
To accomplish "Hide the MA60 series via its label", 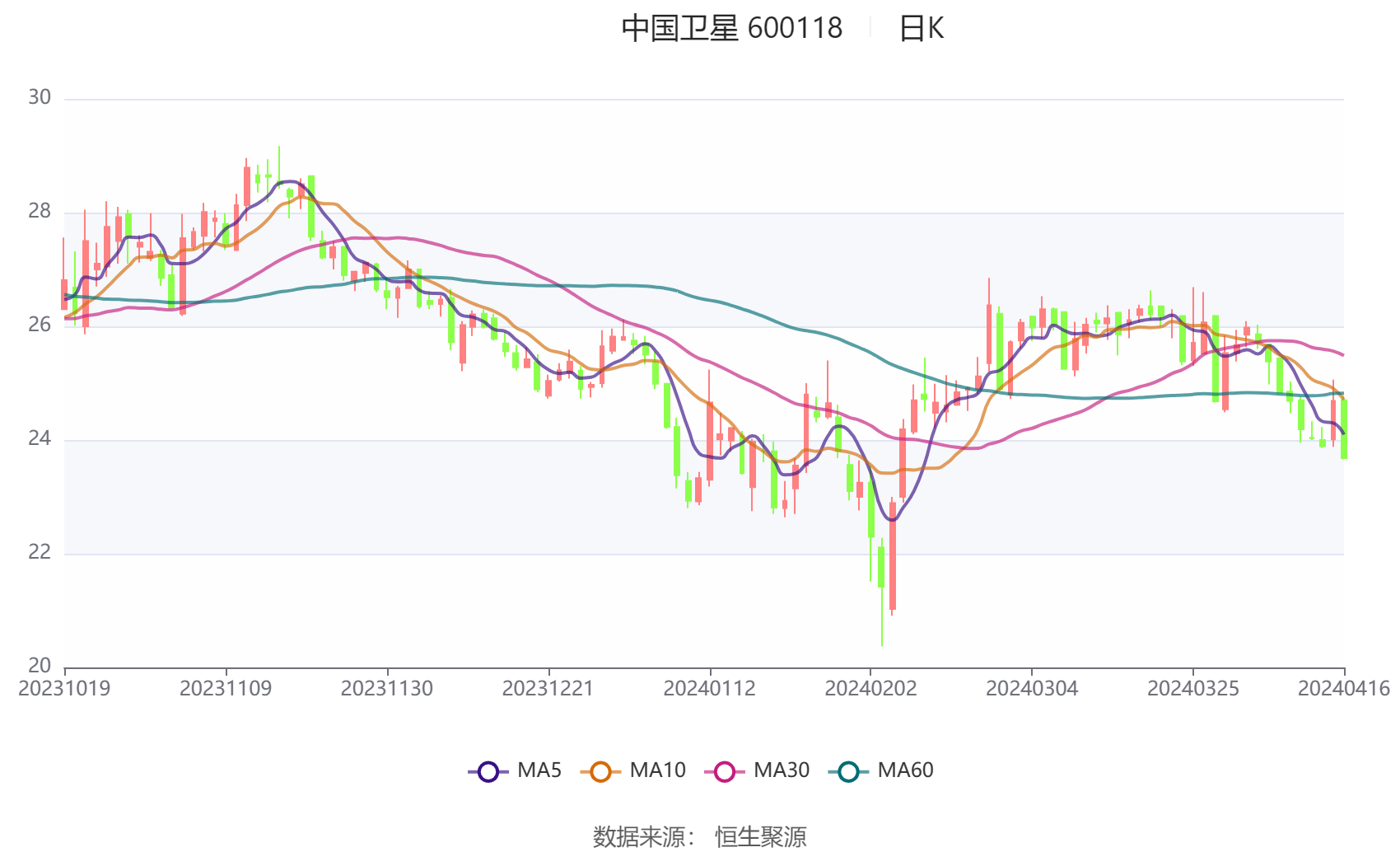I will point(905,770).
